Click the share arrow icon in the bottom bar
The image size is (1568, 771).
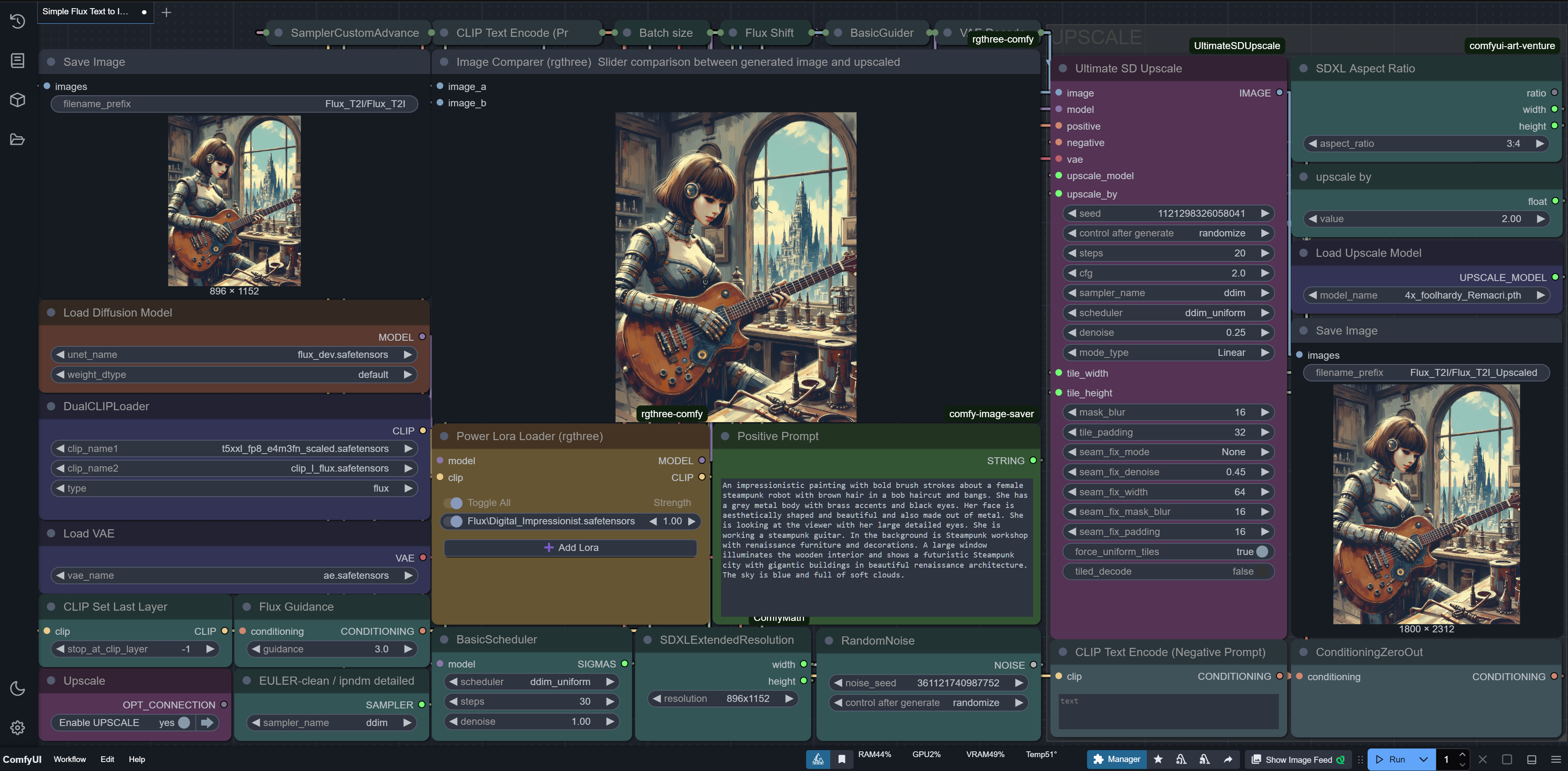(1228, 759)
